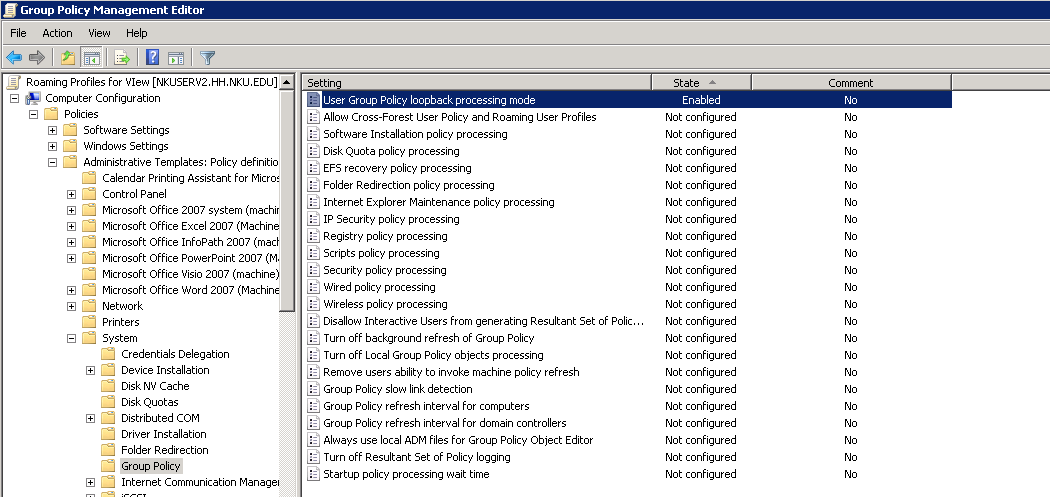The width and height of the screenshot is (1050, 497).
Task: Collapse the Policies node
Action: coord(33,115)
